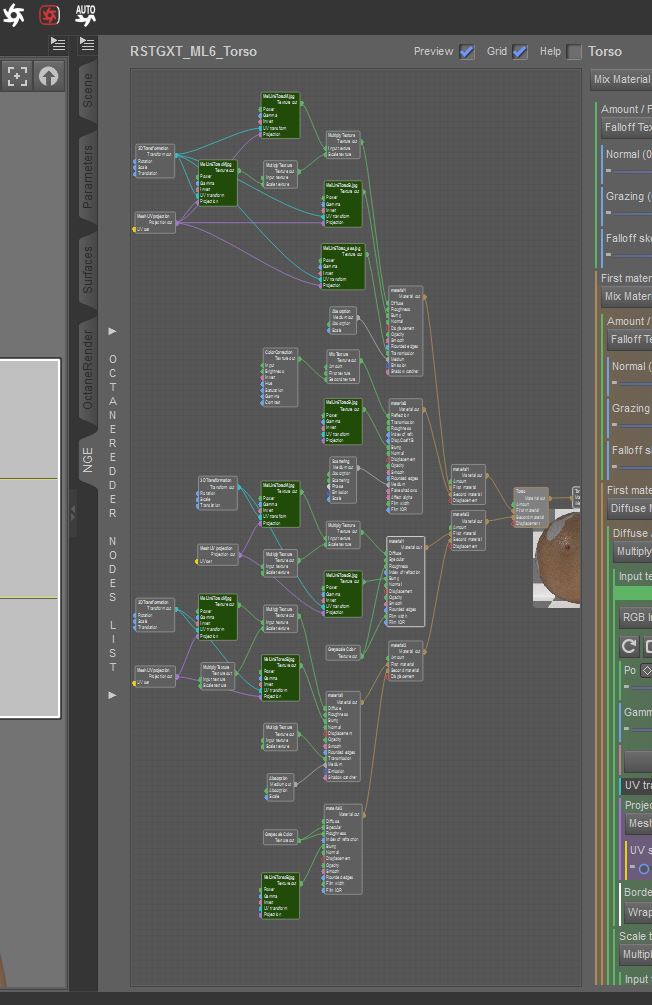
Task: Enable the Help checkbox
Action: [x=574, y=51]
